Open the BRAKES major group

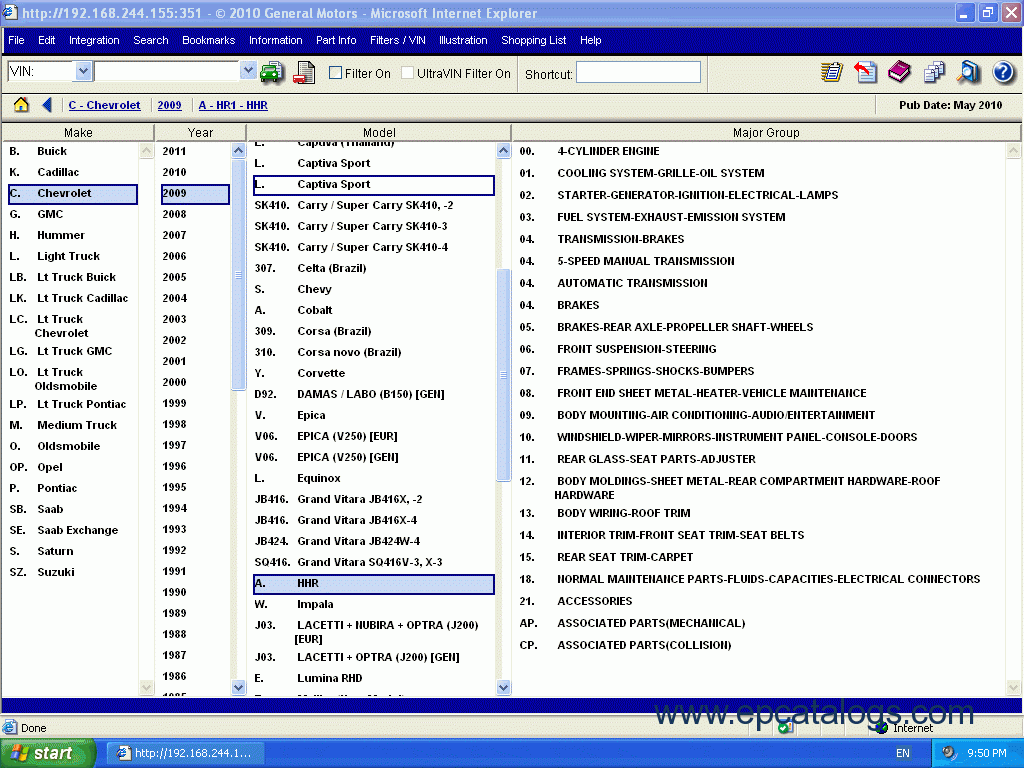(x=578, y=305)
